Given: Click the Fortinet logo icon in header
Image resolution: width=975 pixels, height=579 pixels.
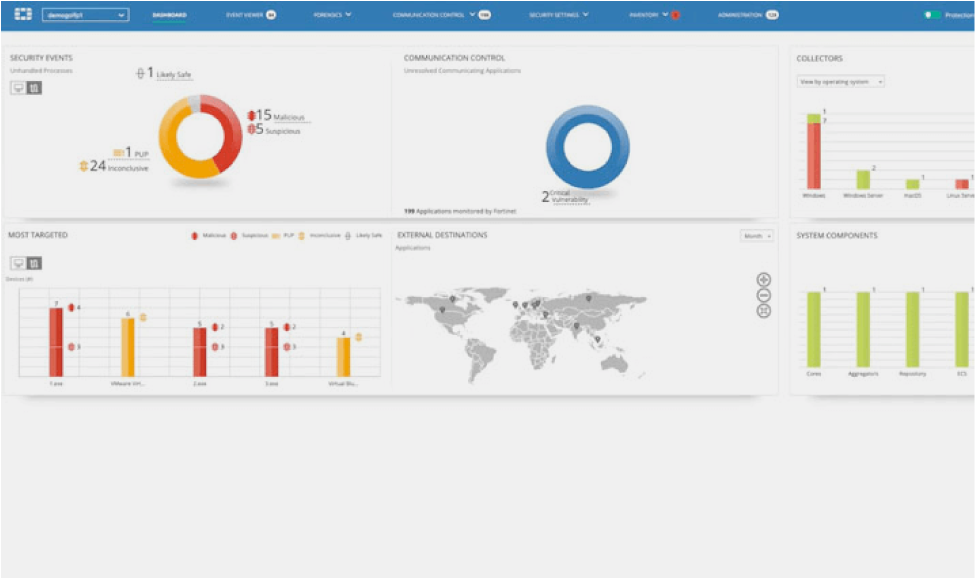Looking at the screenshot, I should pyautogui.click(x=23, y=14).
